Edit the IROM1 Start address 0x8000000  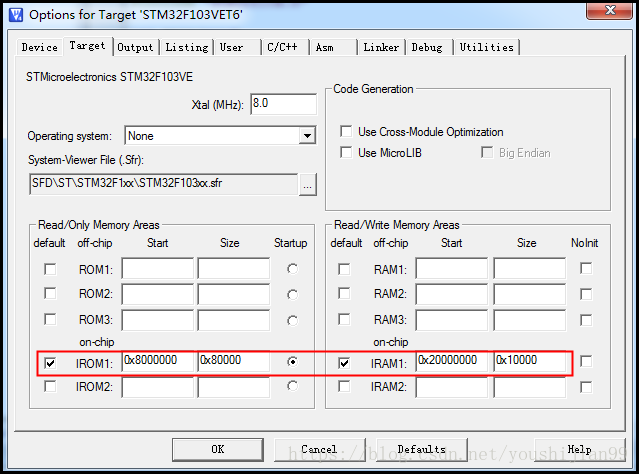(158, 361)
